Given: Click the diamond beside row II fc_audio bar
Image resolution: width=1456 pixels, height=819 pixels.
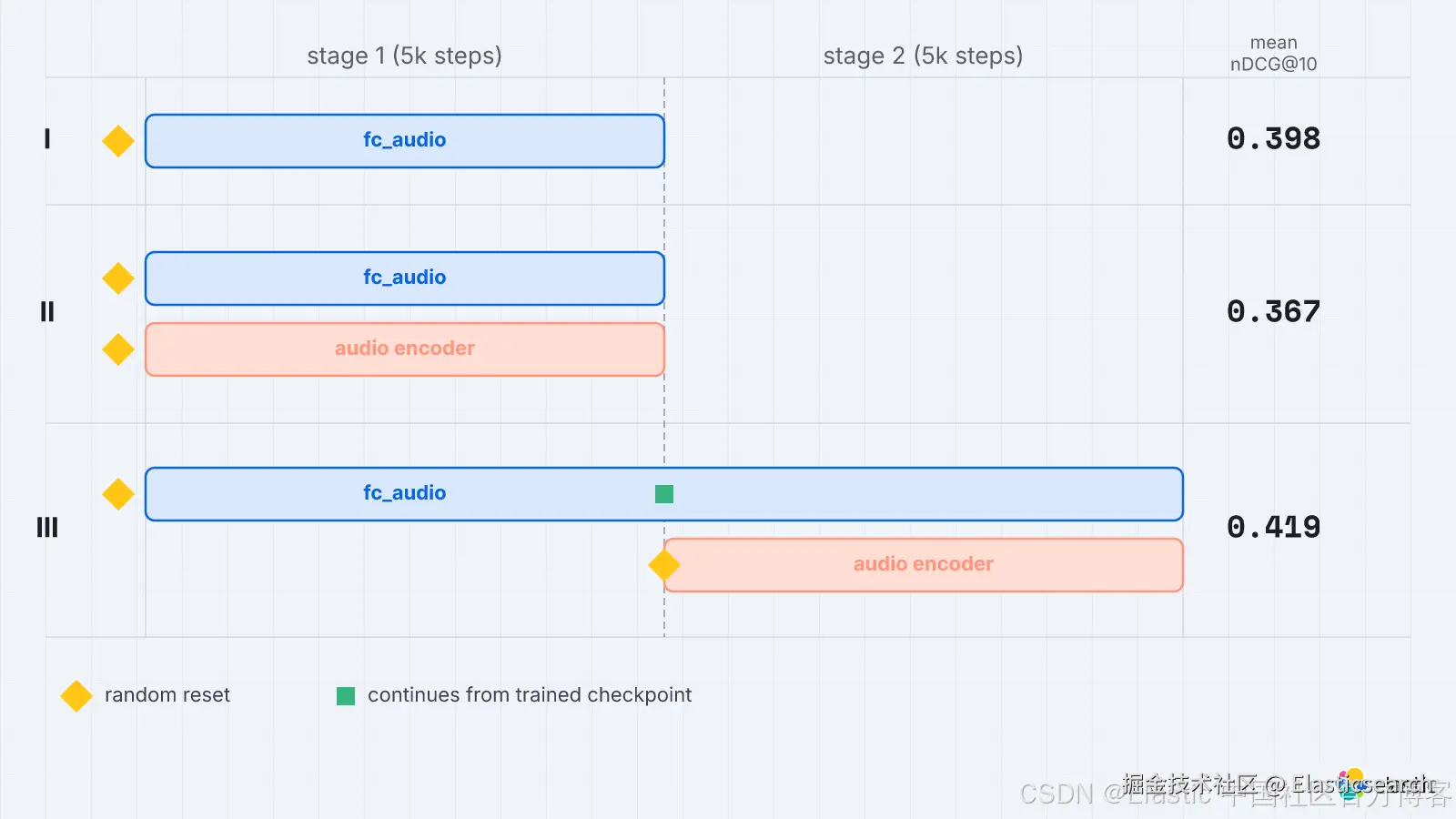Looking at the screenshot, I should [x=118, y=278].
